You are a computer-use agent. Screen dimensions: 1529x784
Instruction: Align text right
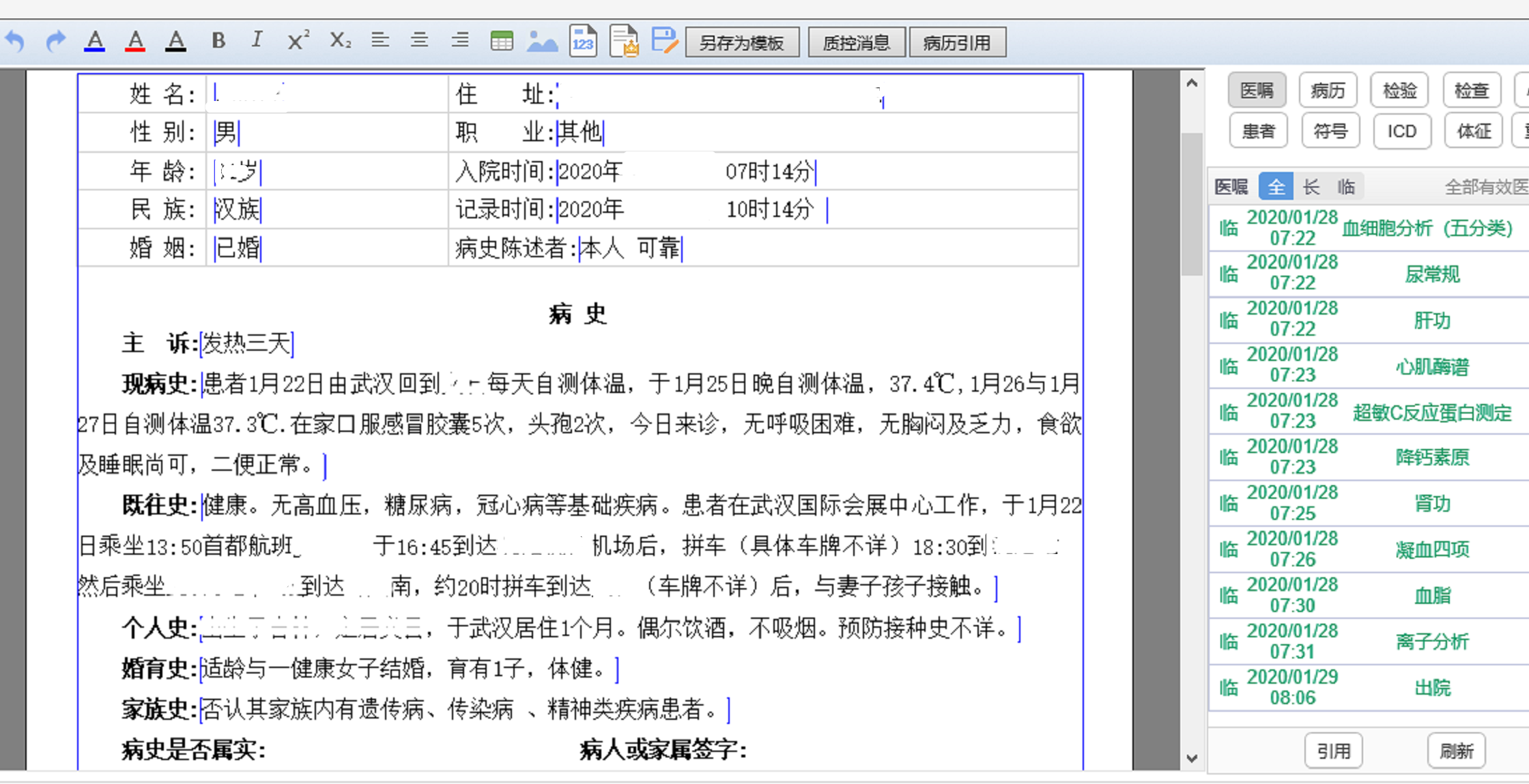point(460,40)
